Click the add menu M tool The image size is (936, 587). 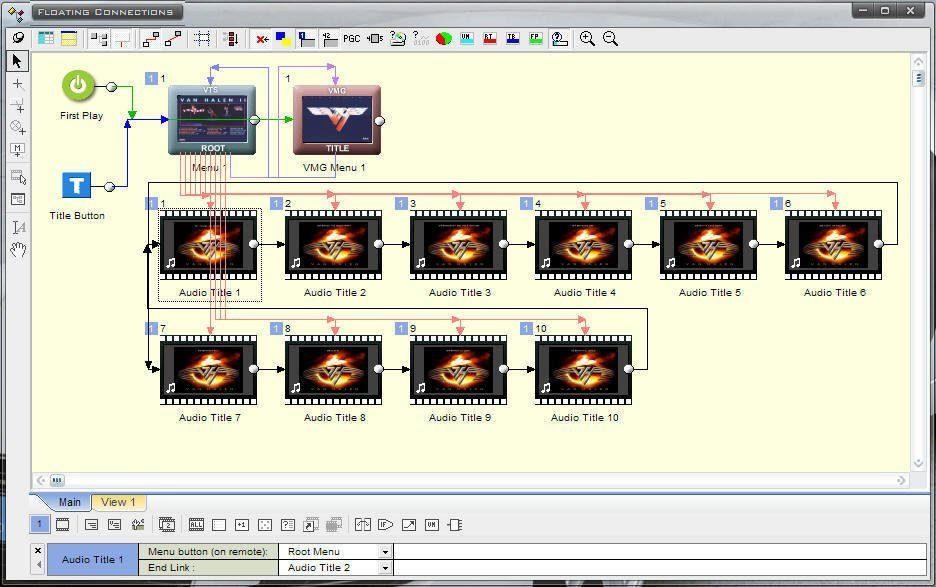click(17, 150)
